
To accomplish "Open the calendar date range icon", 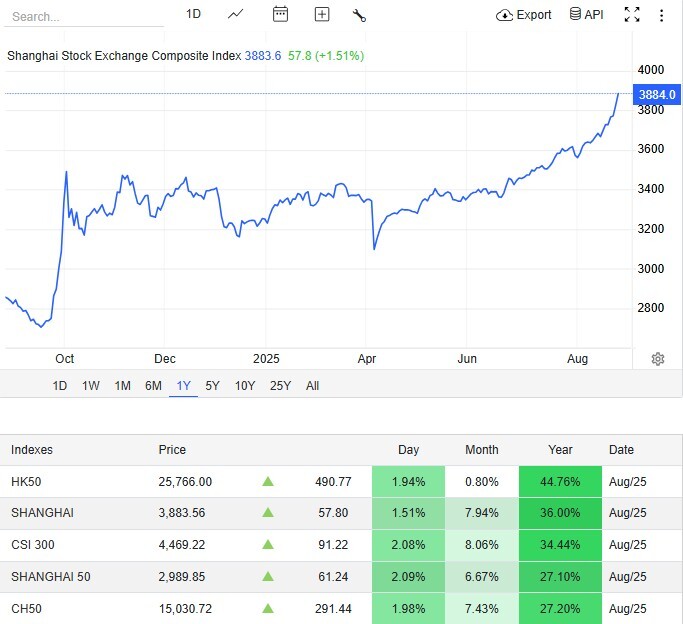I will pos(280,14).
